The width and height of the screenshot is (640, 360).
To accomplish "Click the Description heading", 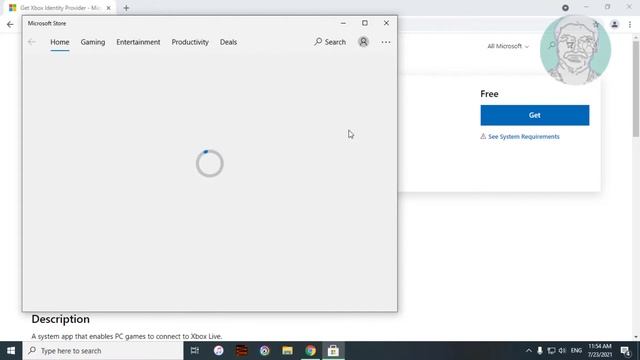I will (x=60, y=319).
